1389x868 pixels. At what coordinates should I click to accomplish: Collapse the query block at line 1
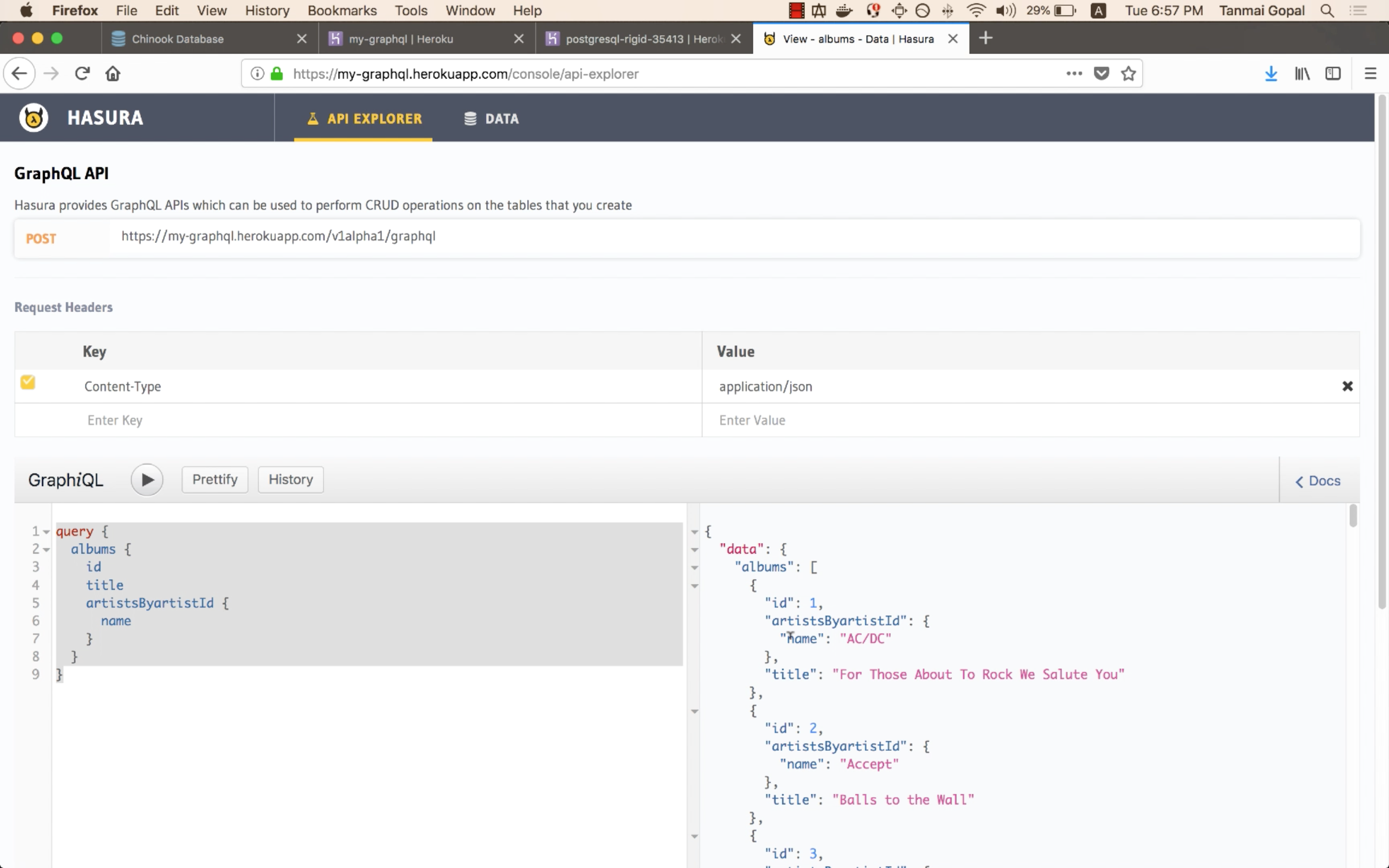tap(46, 532)
